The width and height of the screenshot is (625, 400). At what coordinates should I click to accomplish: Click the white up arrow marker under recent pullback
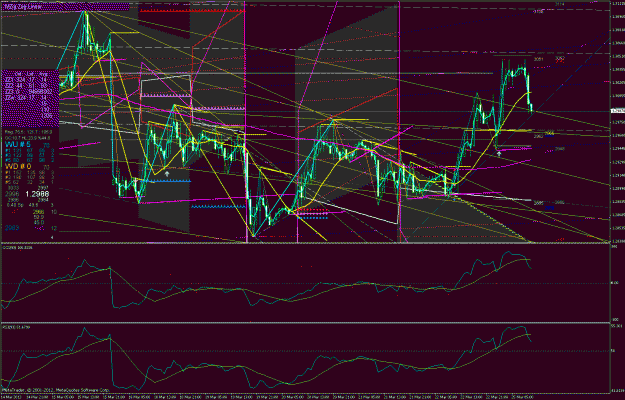pyautogui.click(x=499, y=153)
